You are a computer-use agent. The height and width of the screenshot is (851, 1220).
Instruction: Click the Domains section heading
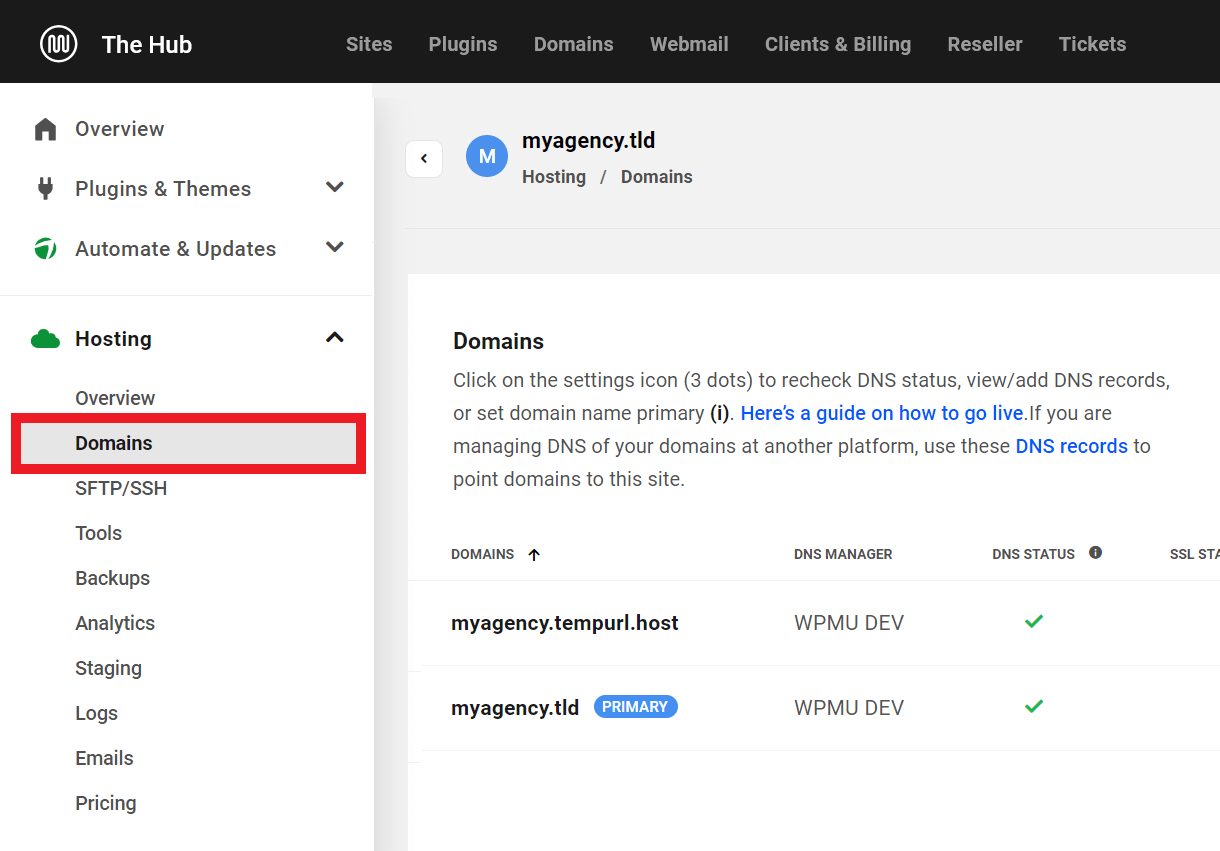[498, 341]
